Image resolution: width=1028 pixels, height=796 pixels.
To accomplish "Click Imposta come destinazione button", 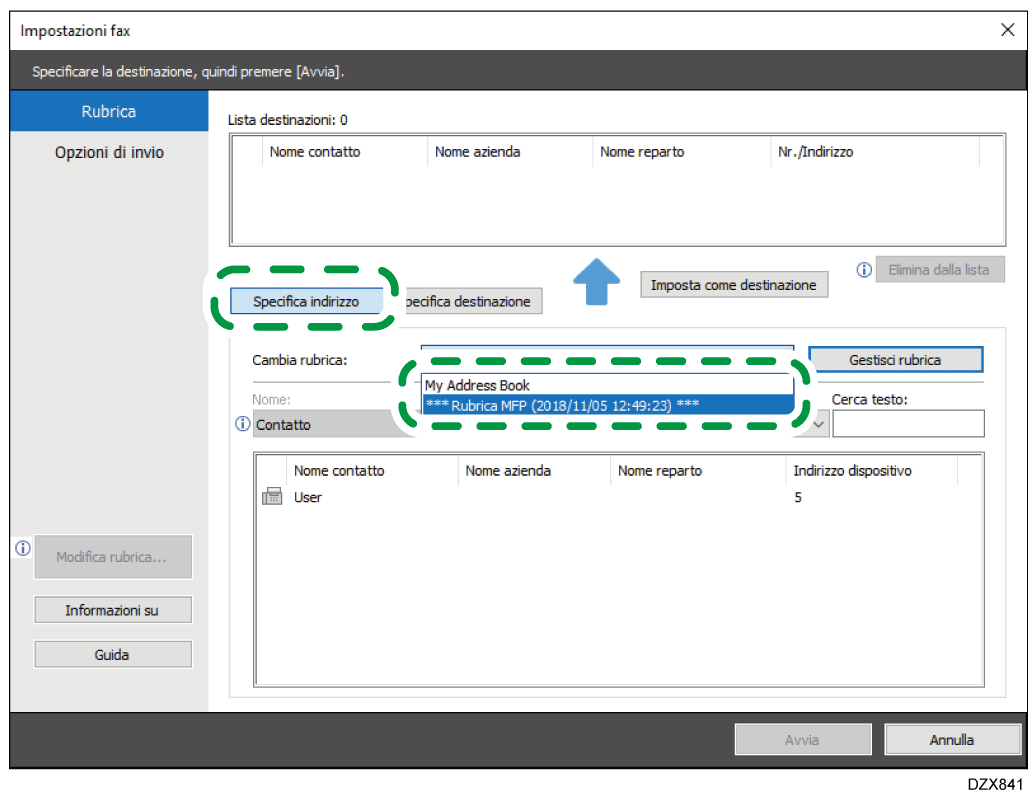I will (734, 285).
